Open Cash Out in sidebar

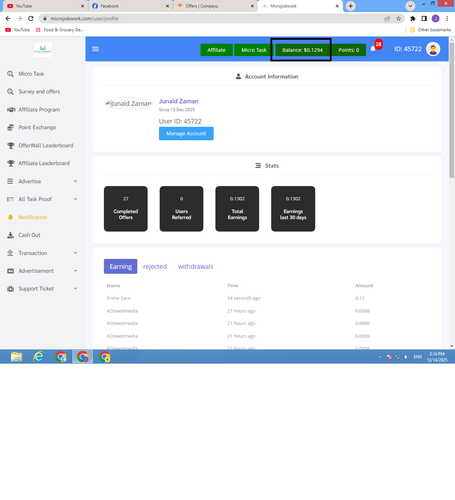[x=29, y=235]
